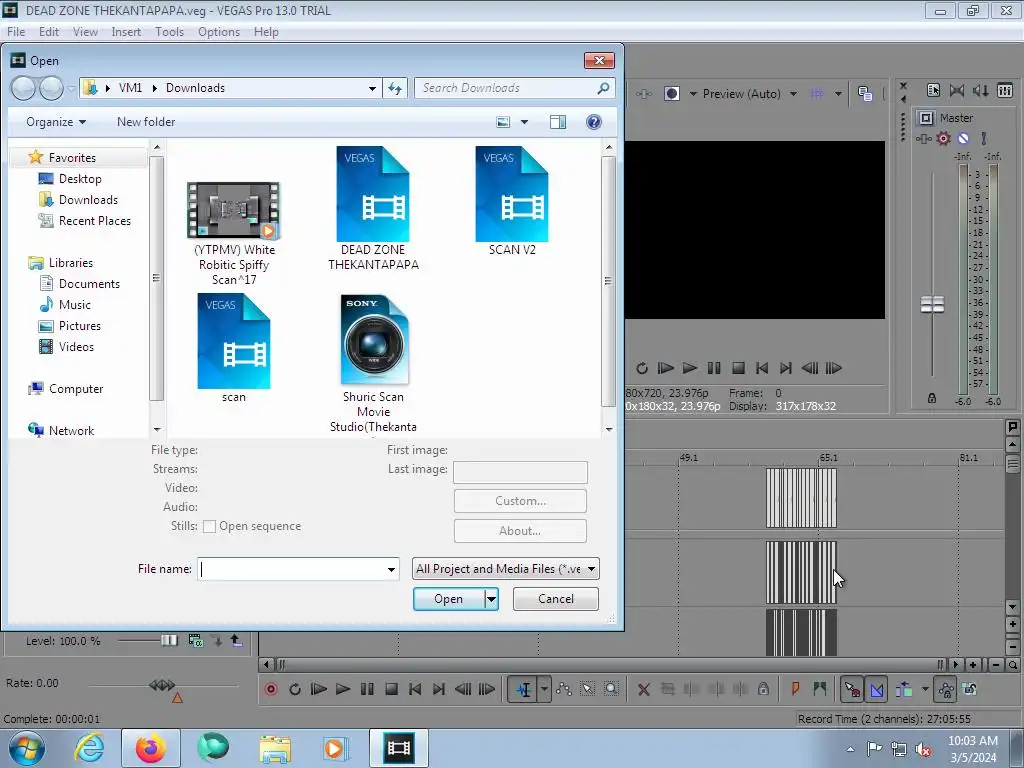This screenshot has height=768, width=1024.
Task: Adjust the Master volume fader
Action: point(933,304)
